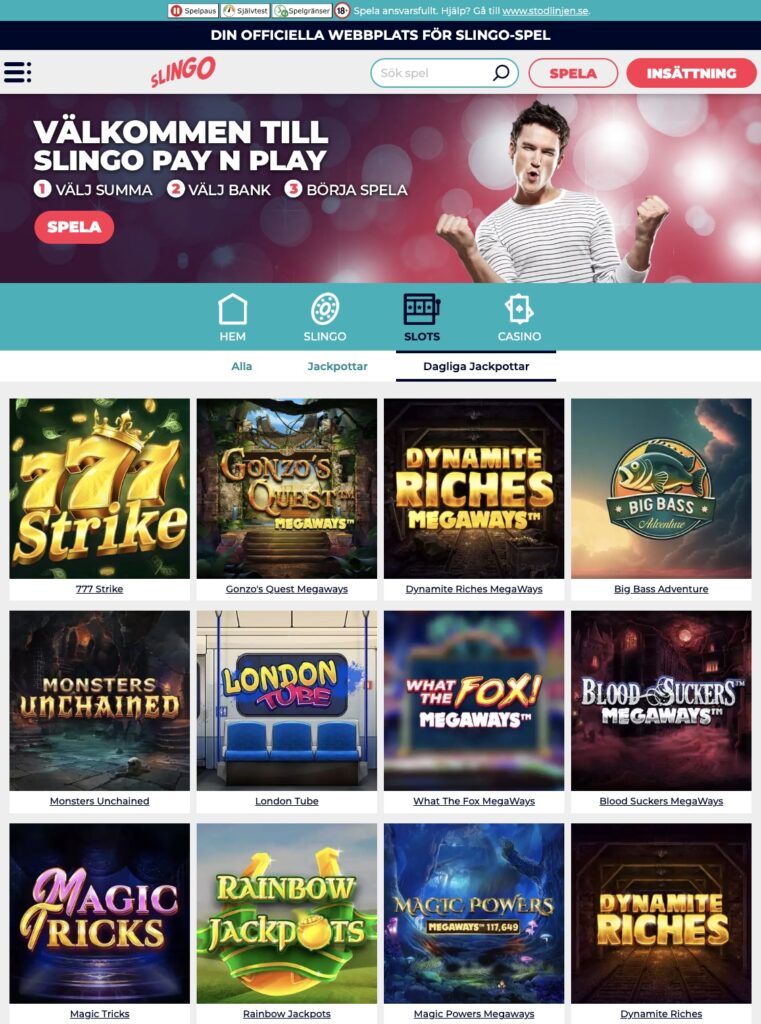The height and width of the screenshot is (1024, 761).
Task: Open the Gonzo's Quest Megaways thumbnail
Action: 287,488
